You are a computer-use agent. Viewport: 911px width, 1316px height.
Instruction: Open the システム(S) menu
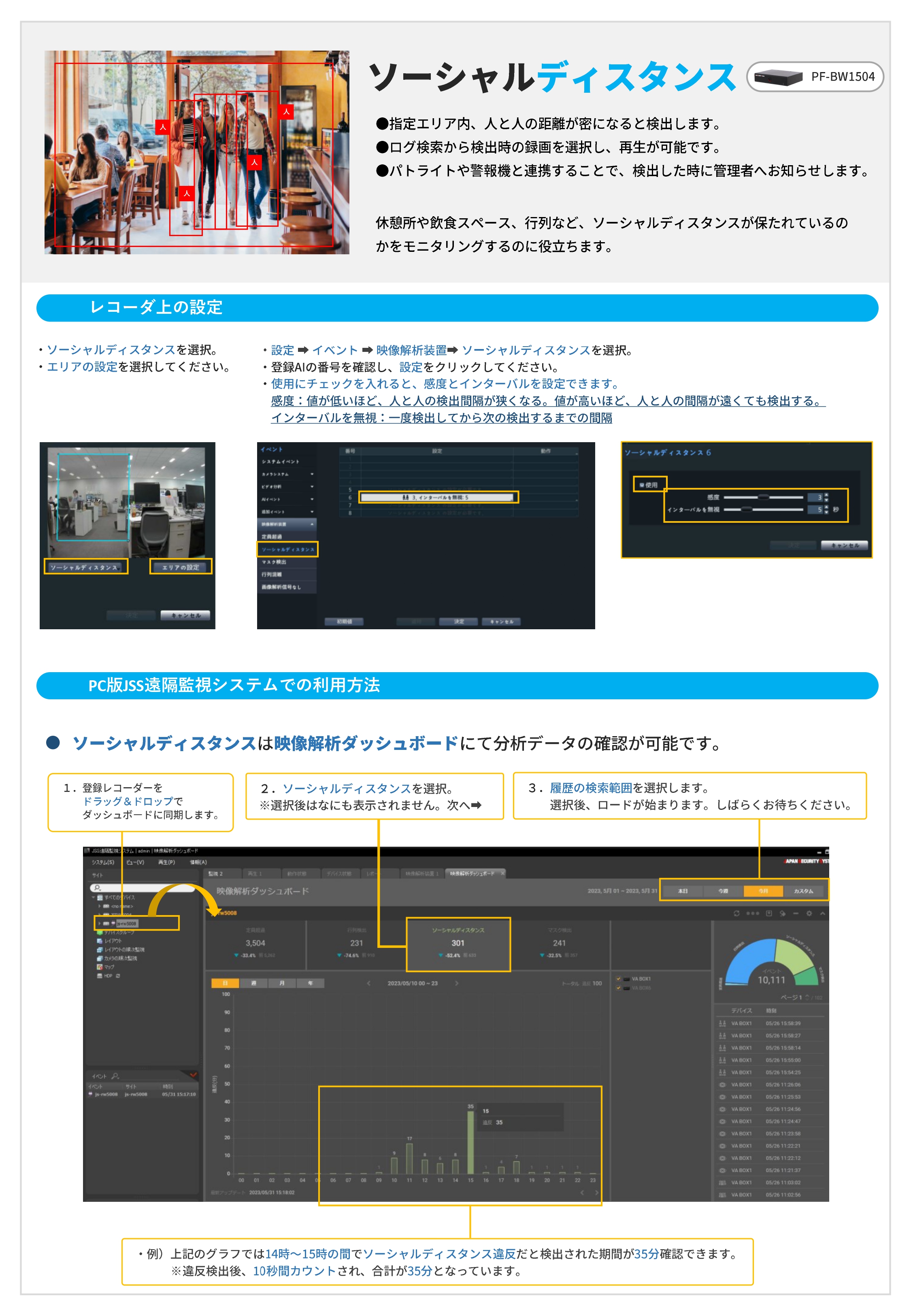pos(103,862)
